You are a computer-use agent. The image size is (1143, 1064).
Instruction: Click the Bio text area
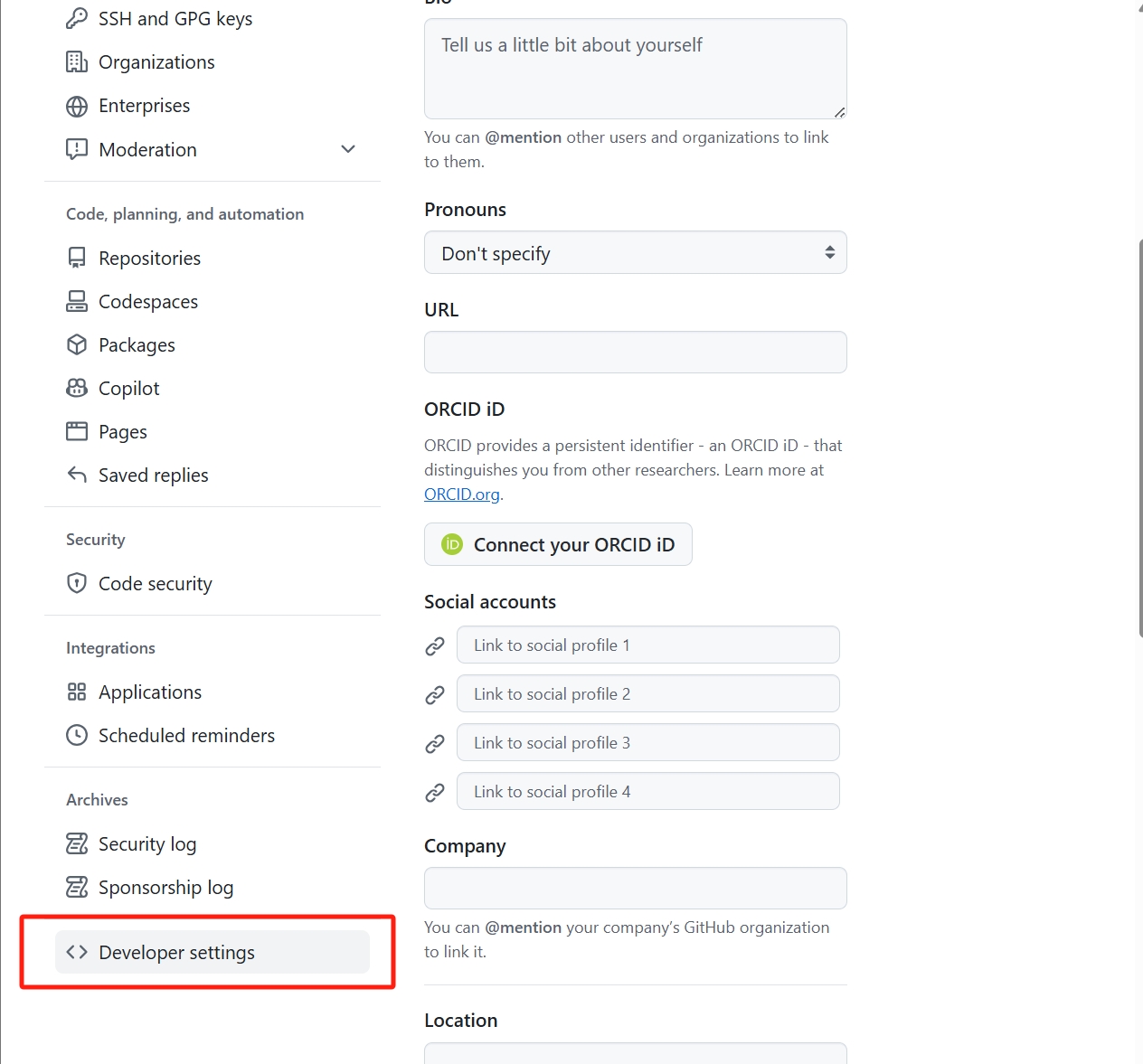click(635, 69)
